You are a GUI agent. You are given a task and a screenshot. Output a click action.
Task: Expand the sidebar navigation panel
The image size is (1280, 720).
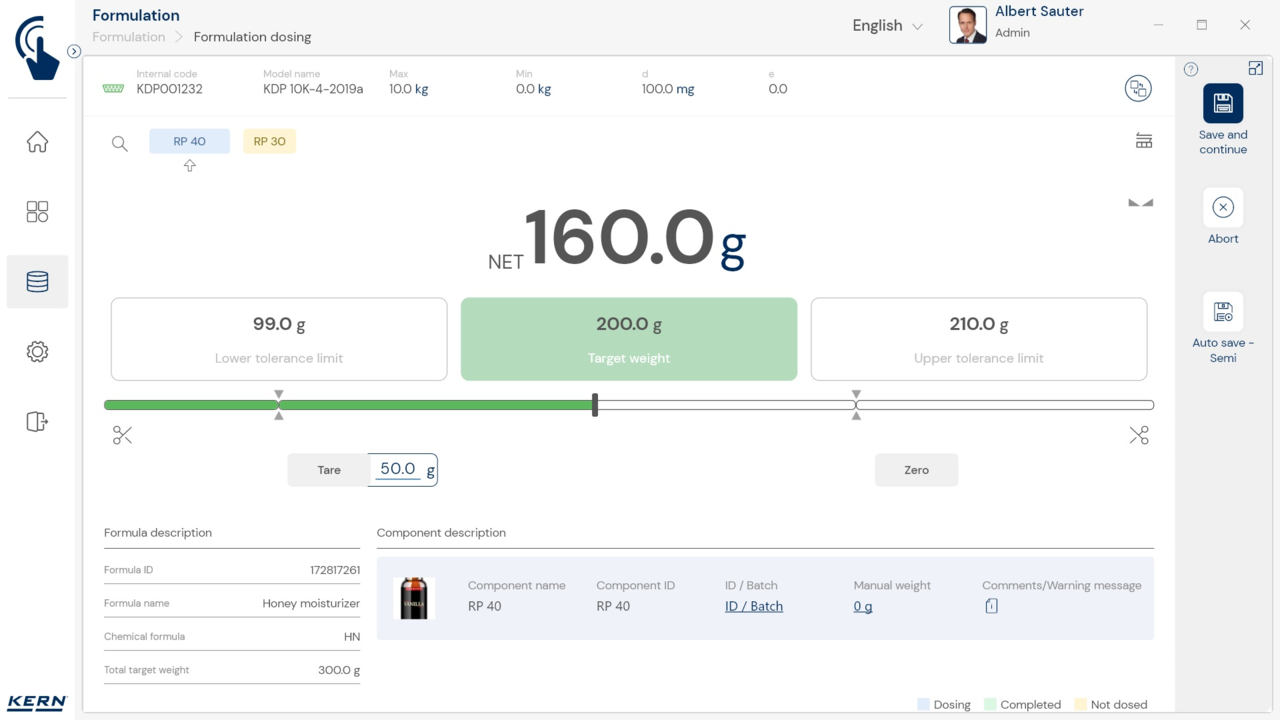pyautogui.click(x=74, y=51)
